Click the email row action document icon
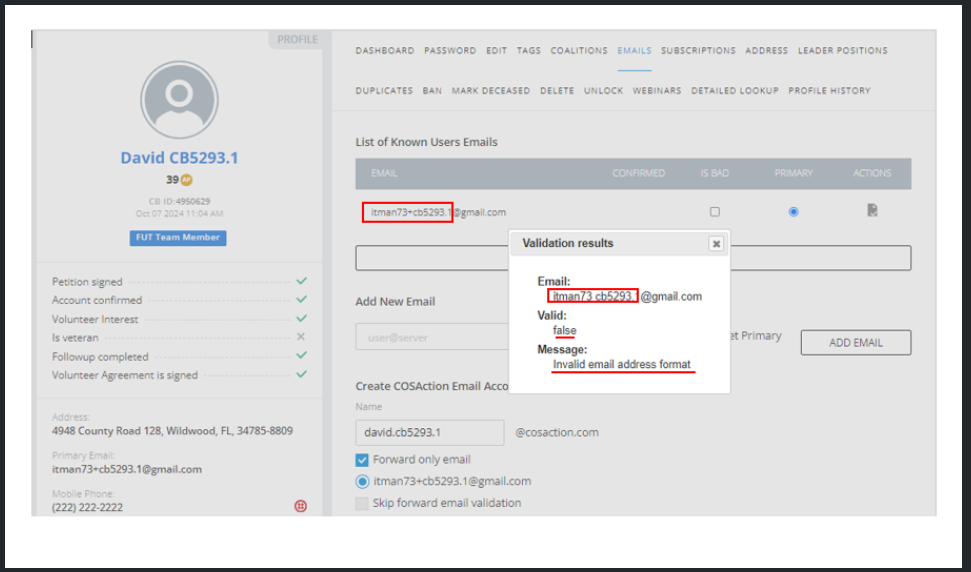The width and height of the screenshot is (971, 572). 872,211
